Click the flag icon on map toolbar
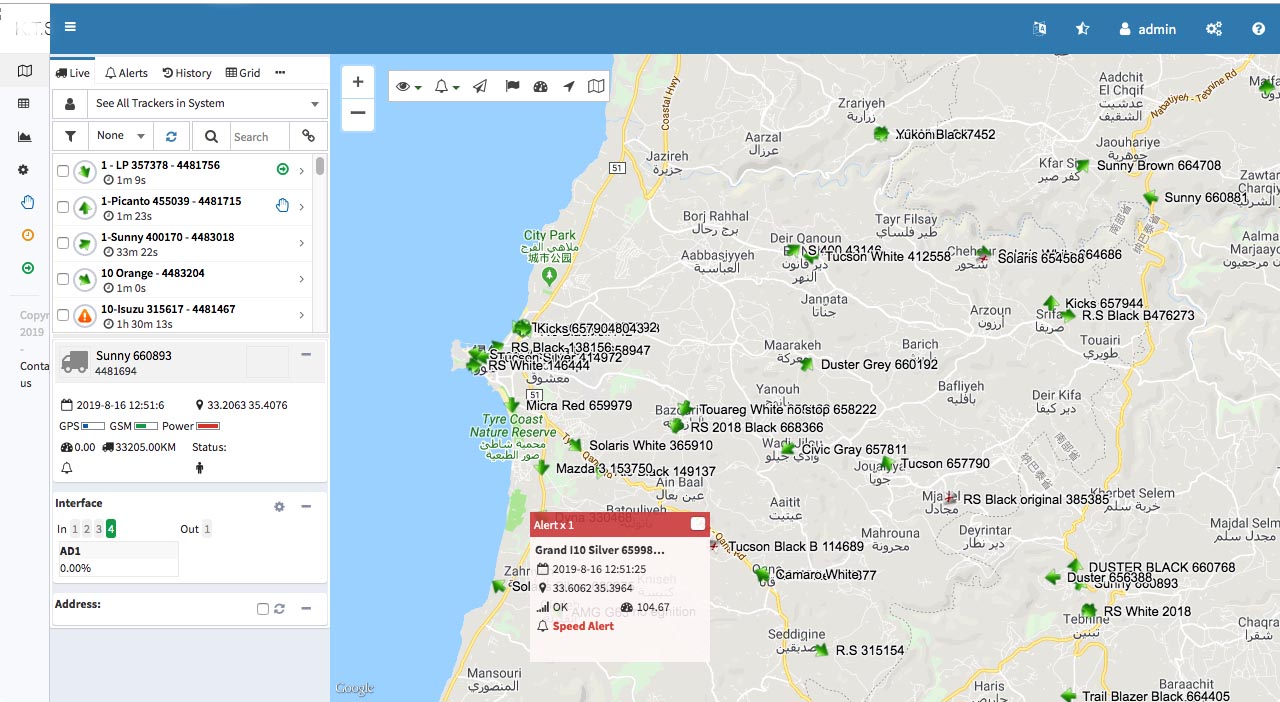This screenshot has width=1280, height=702. 512,87
